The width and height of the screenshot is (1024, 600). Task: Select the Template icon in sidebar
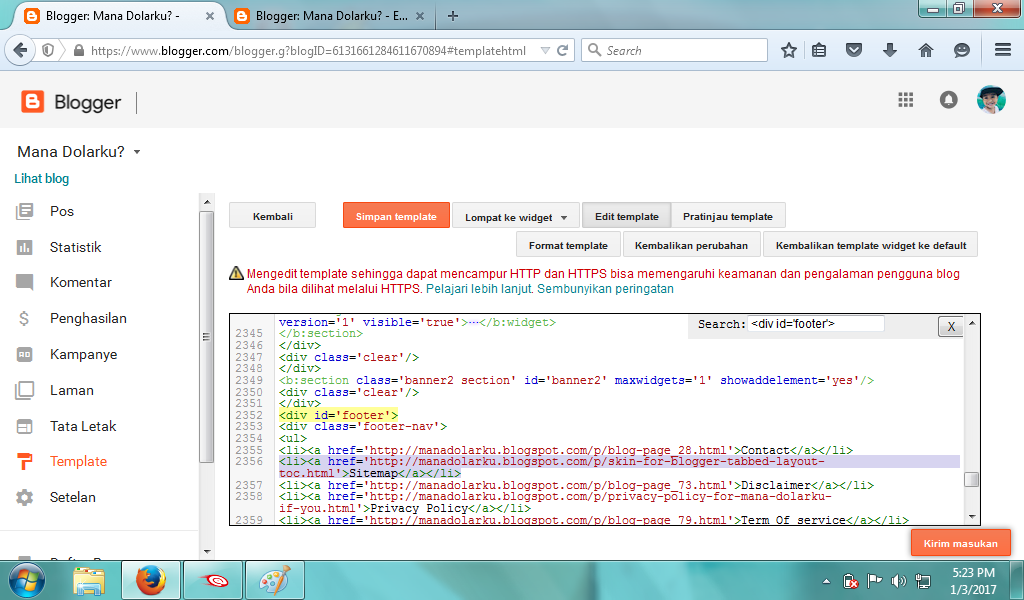24,462
